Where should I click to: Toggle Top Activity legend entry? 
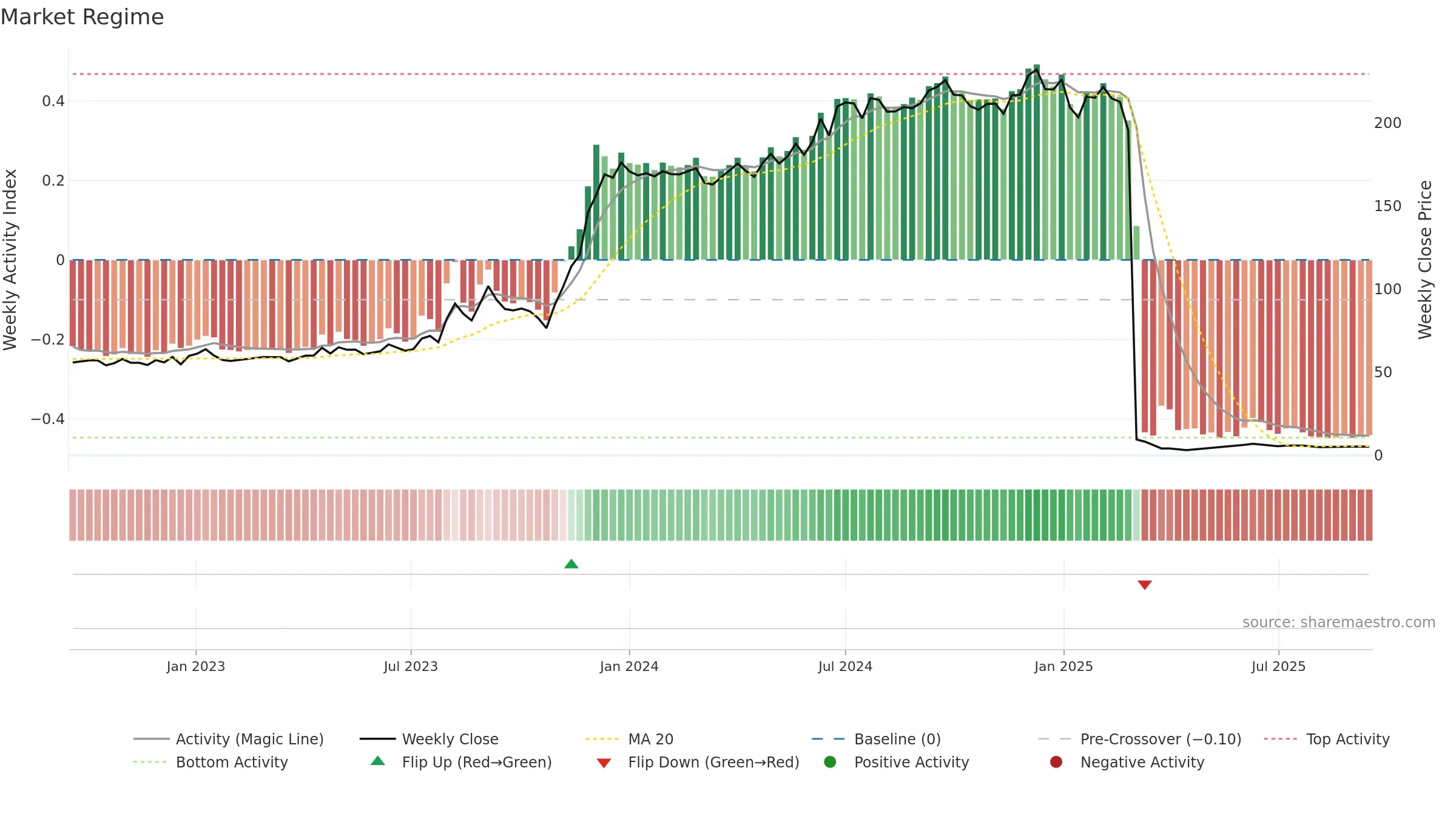click(x=1327, y=739)
